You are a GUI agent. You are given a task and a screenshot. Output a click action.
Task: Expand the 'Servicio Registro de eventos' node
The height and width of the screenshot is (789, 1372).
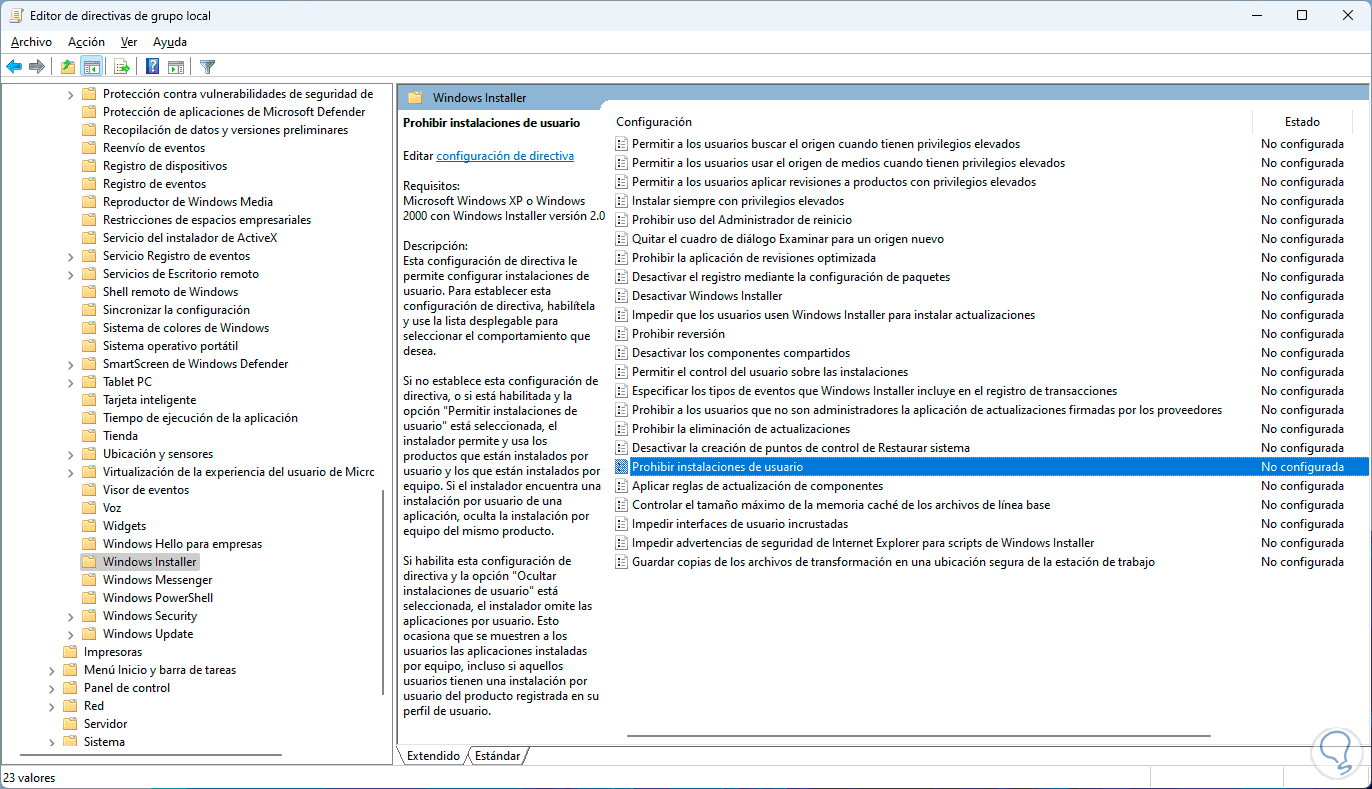point(70,256)
